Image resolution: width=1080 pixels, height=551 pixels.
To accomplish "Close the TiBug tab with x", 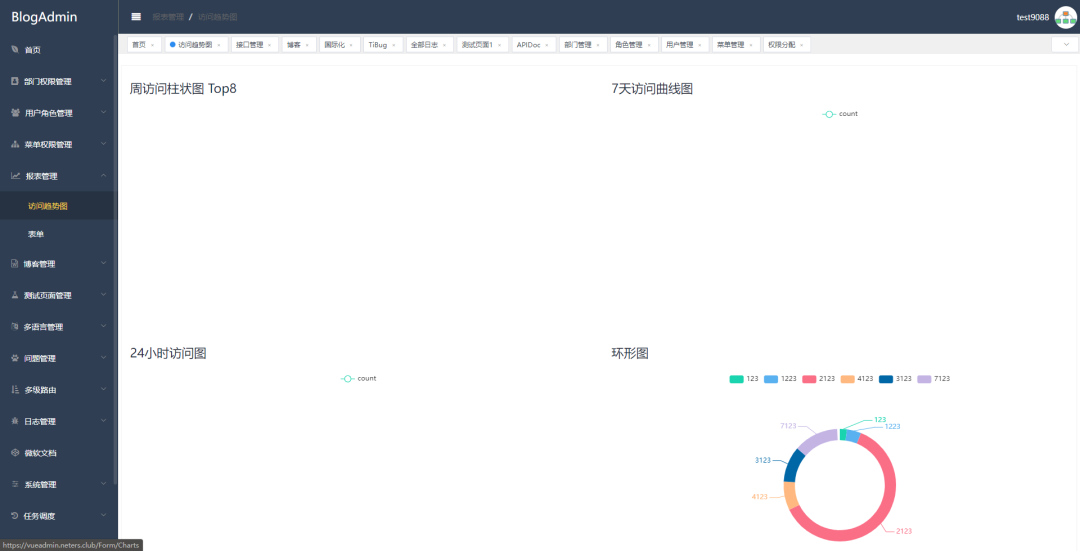I will 397,45.
